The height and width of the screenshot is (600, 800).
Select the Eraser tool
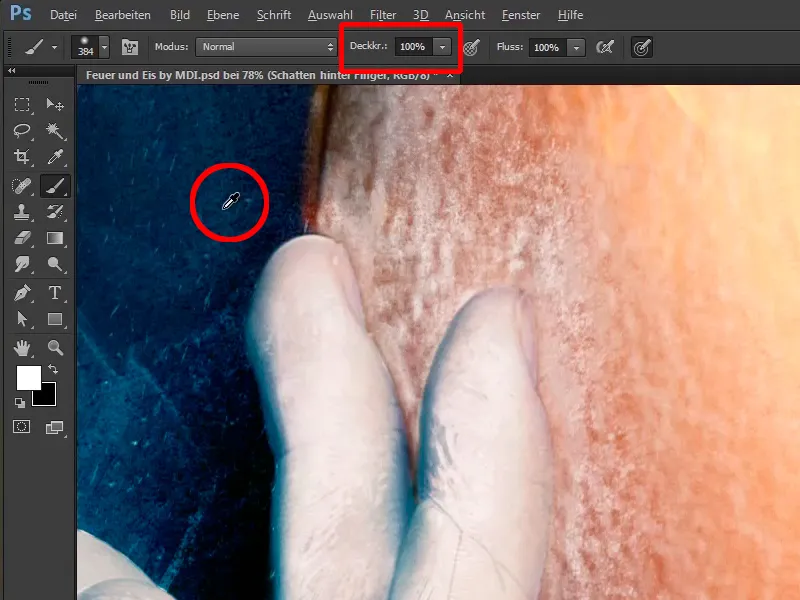coord(21,238)
